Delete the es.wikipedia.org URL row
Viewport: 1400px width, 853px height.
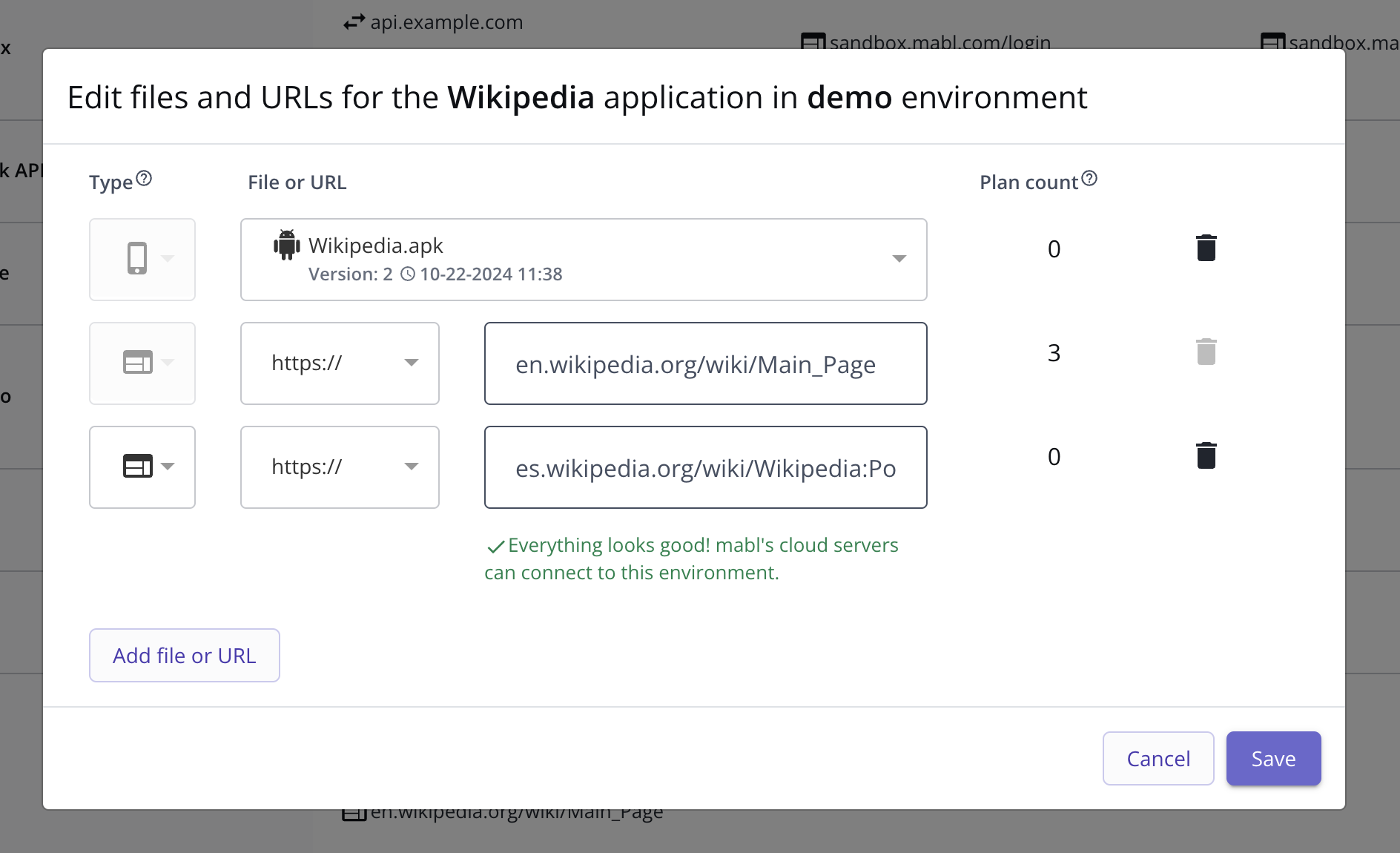[x=1206, y=455]
